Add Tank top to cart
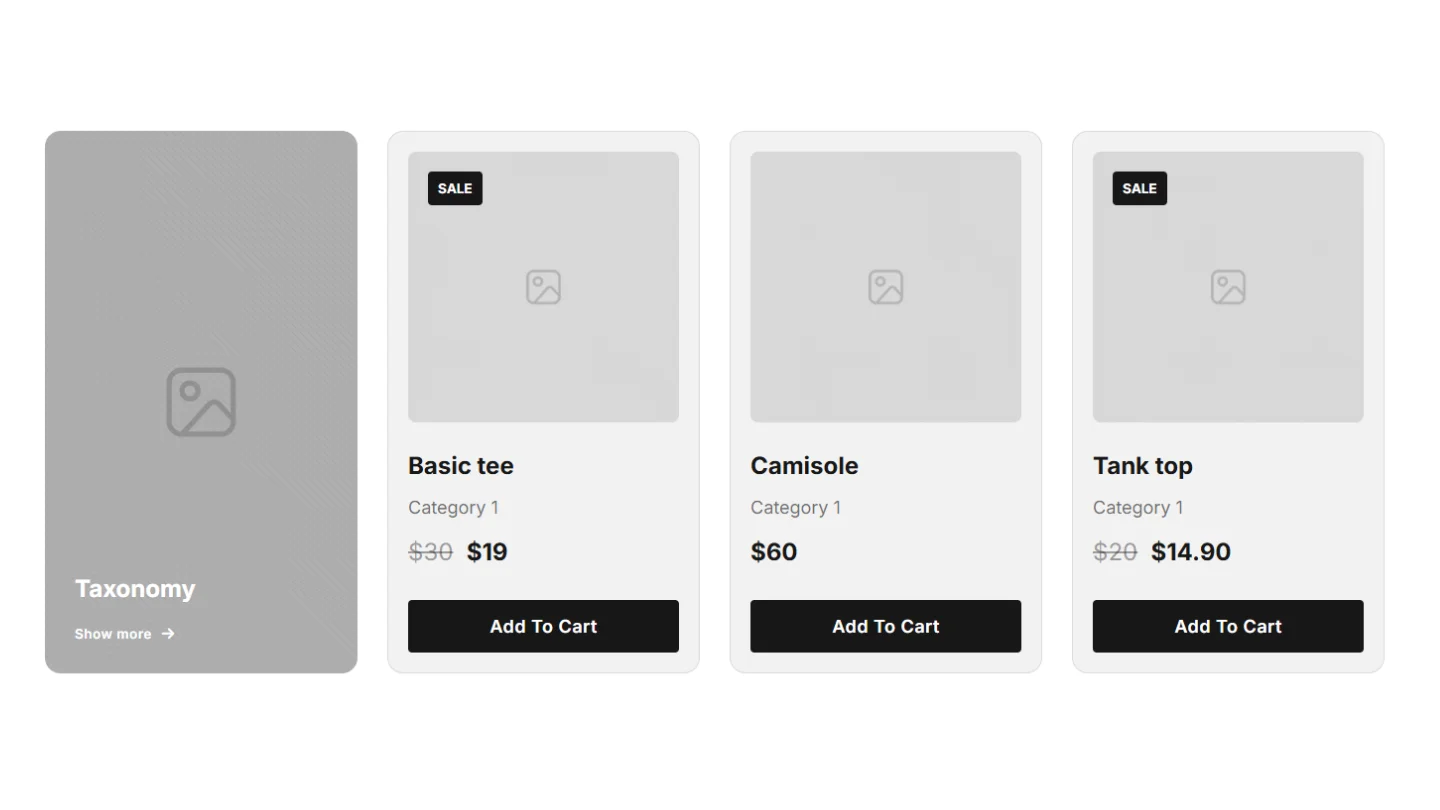The width and height of the screenshot is (1440, 810). click(x=1228, y=626)
